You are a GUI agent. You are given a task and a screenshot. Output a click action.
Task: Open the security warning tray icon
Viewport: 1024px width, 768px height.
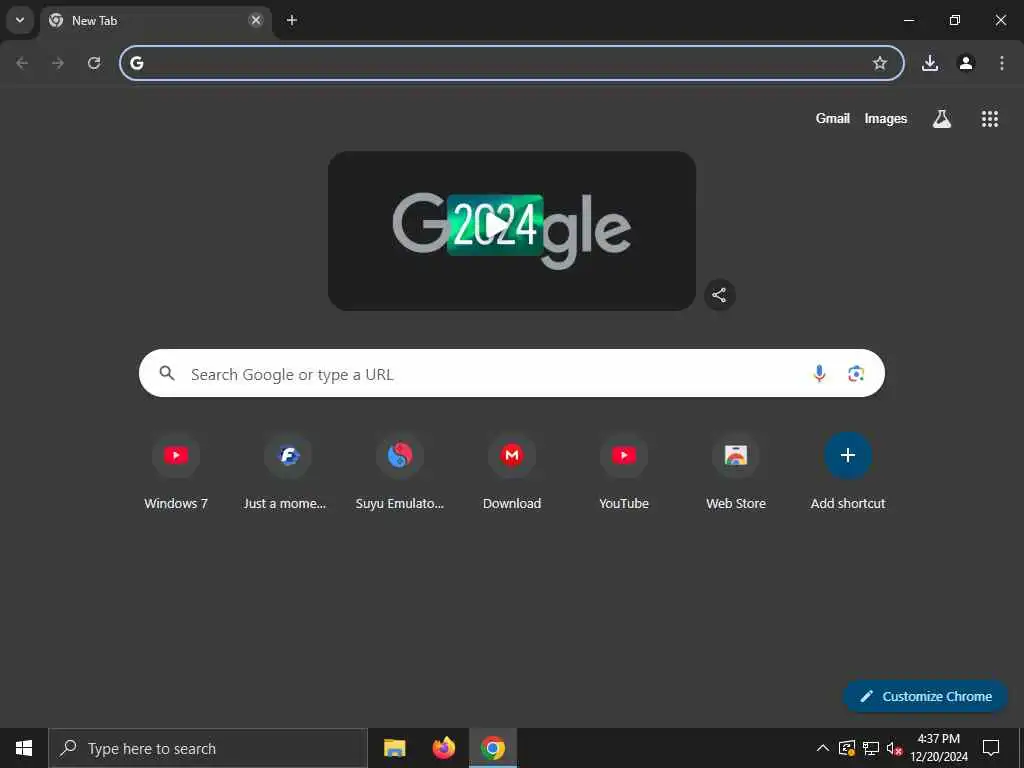[x=847, y=748]
